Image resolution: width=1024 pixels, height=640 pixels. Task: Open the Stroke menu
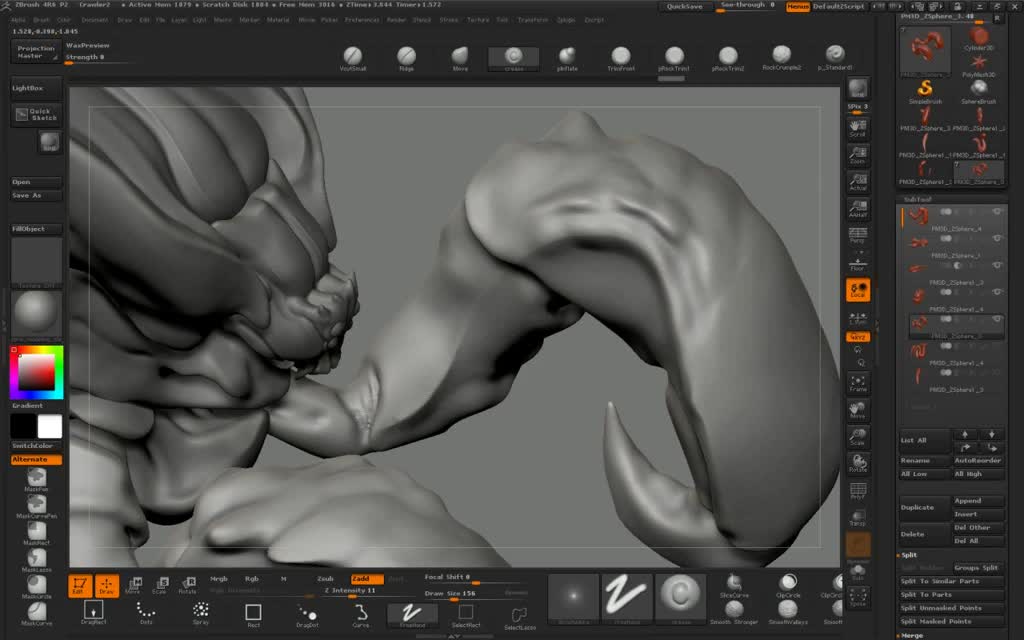pos(449,20)
